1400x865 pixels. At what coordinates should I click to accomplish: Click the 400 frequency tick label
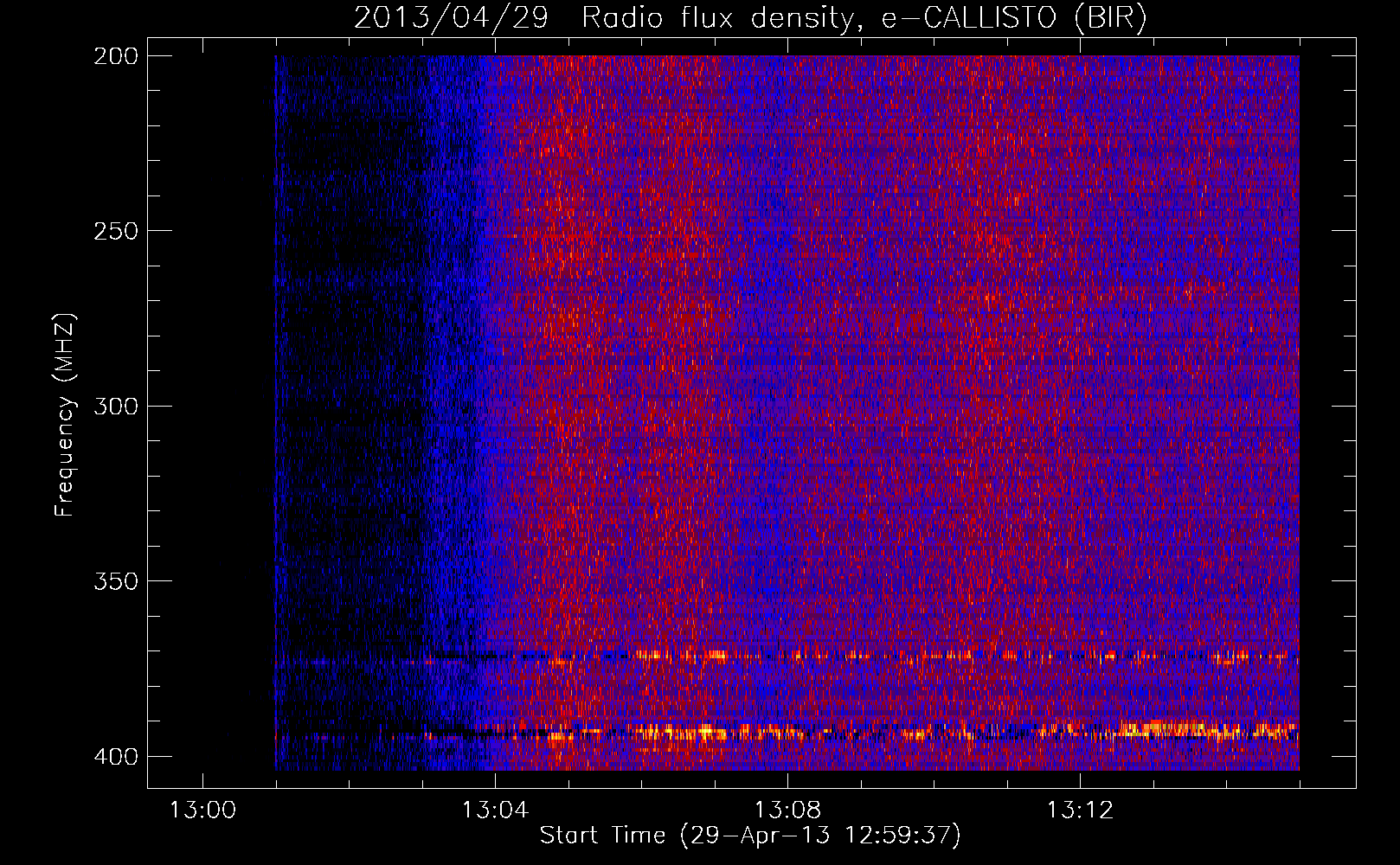click(115, 757)
